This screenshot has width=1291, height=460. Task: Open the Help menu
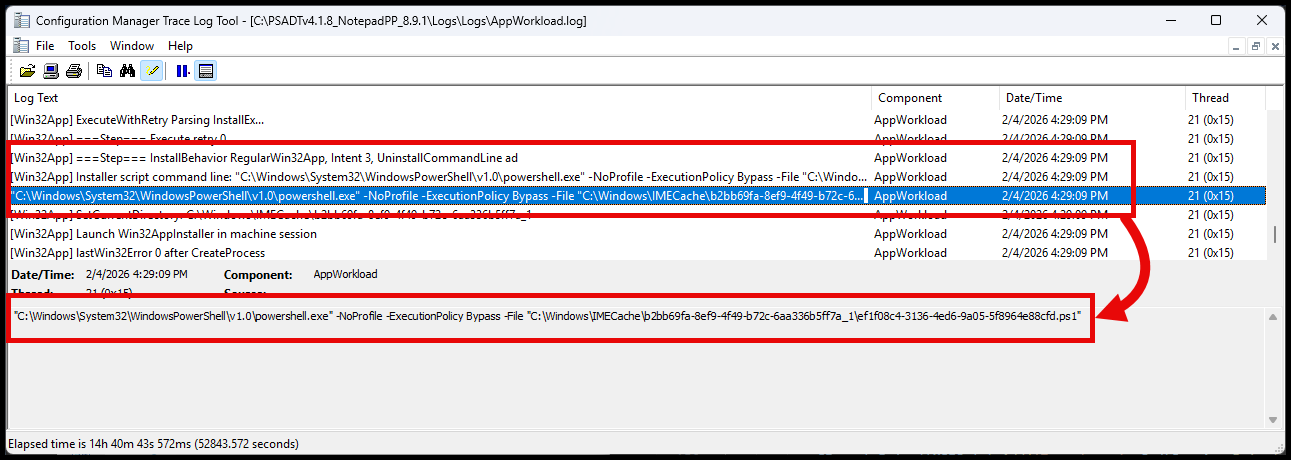coord(180,46)
